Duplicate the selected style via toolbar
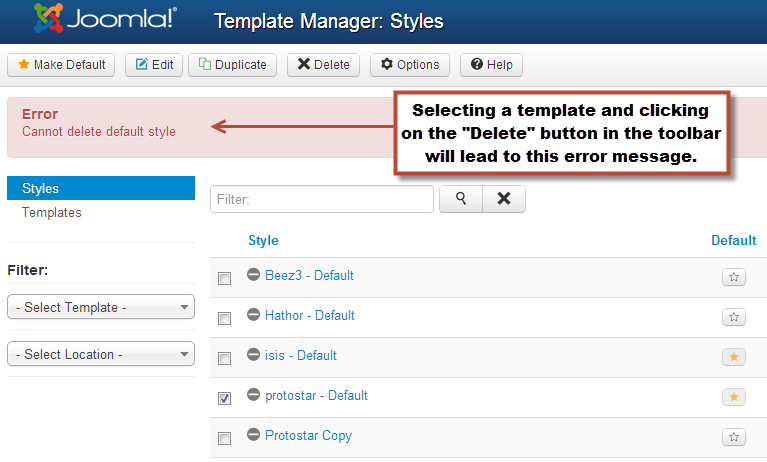The height and width of the screenshot is (462, 767). click(232, 65)
